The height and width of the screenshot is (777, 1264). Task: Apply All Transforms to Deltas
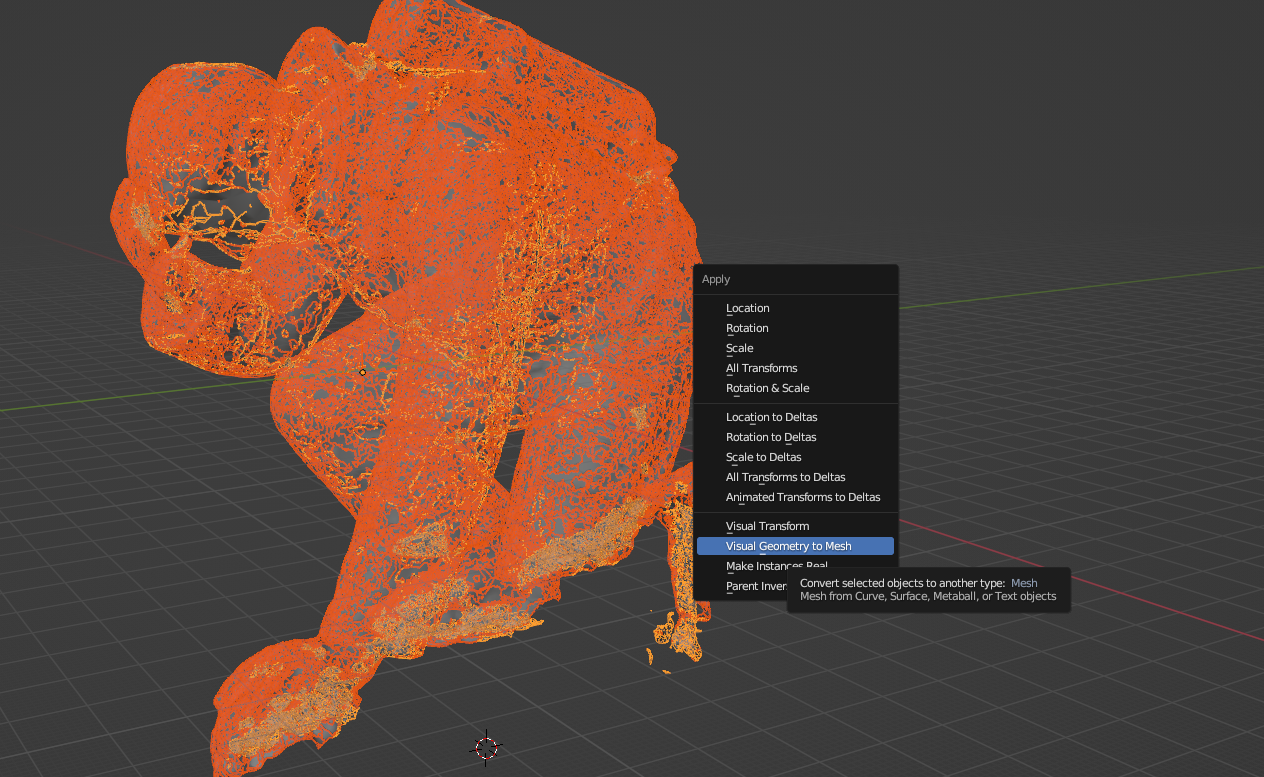tap(785, 477)
